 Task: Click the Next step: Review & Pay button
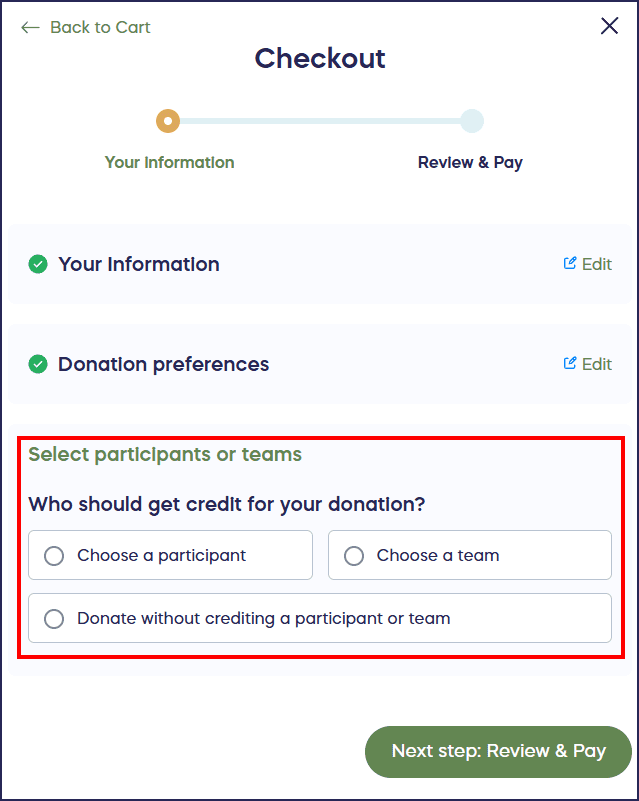pyautogui.click(x=497, y=750)
